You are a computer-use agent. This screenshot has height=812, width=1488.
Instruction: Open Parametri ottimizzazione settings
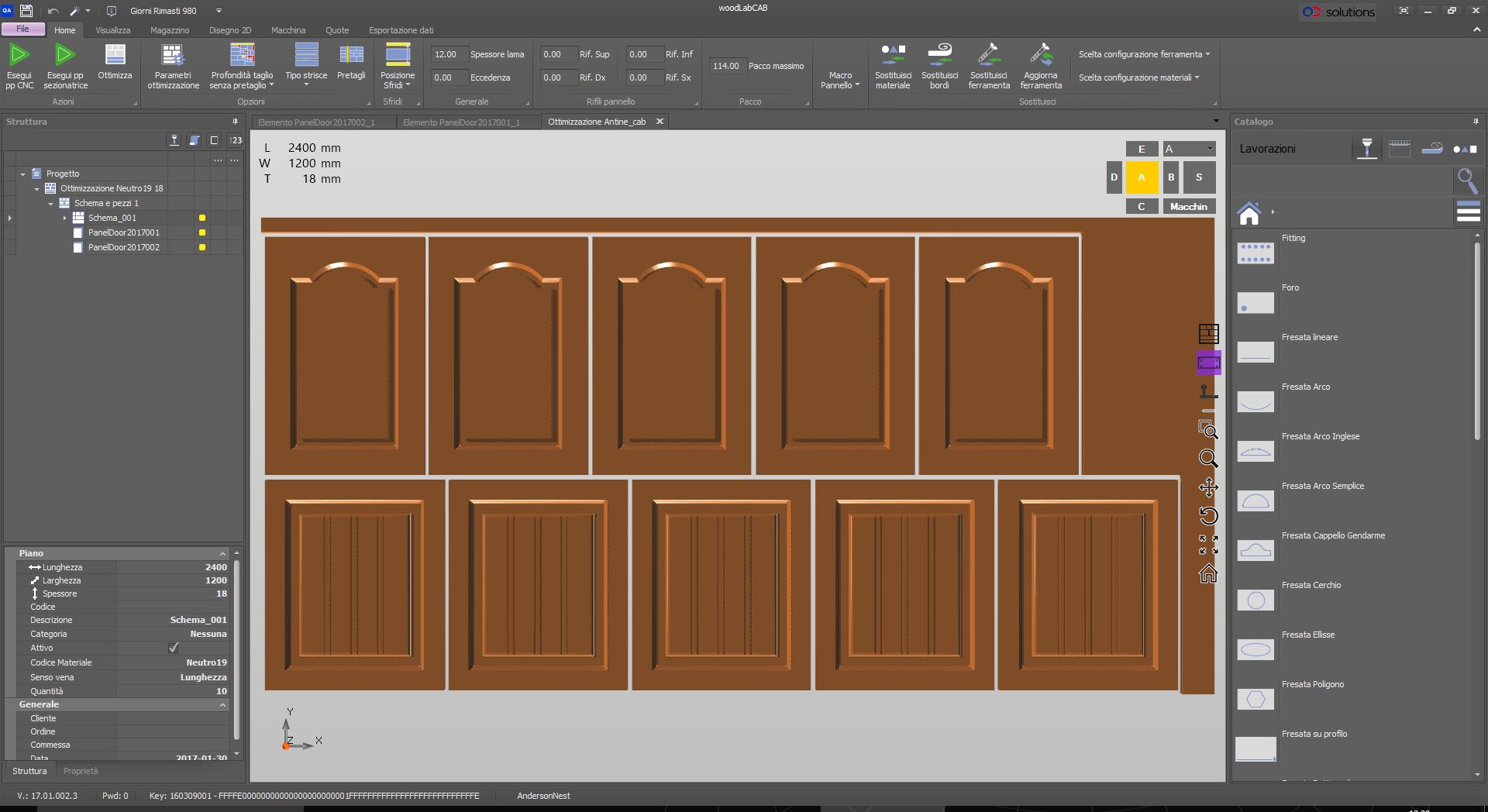pos(173,56)
